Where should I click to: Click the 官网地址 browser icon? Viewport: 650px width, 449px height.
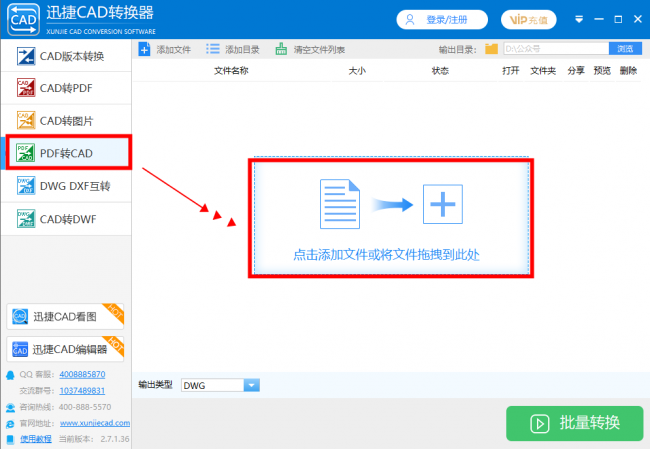coord(10,424)
